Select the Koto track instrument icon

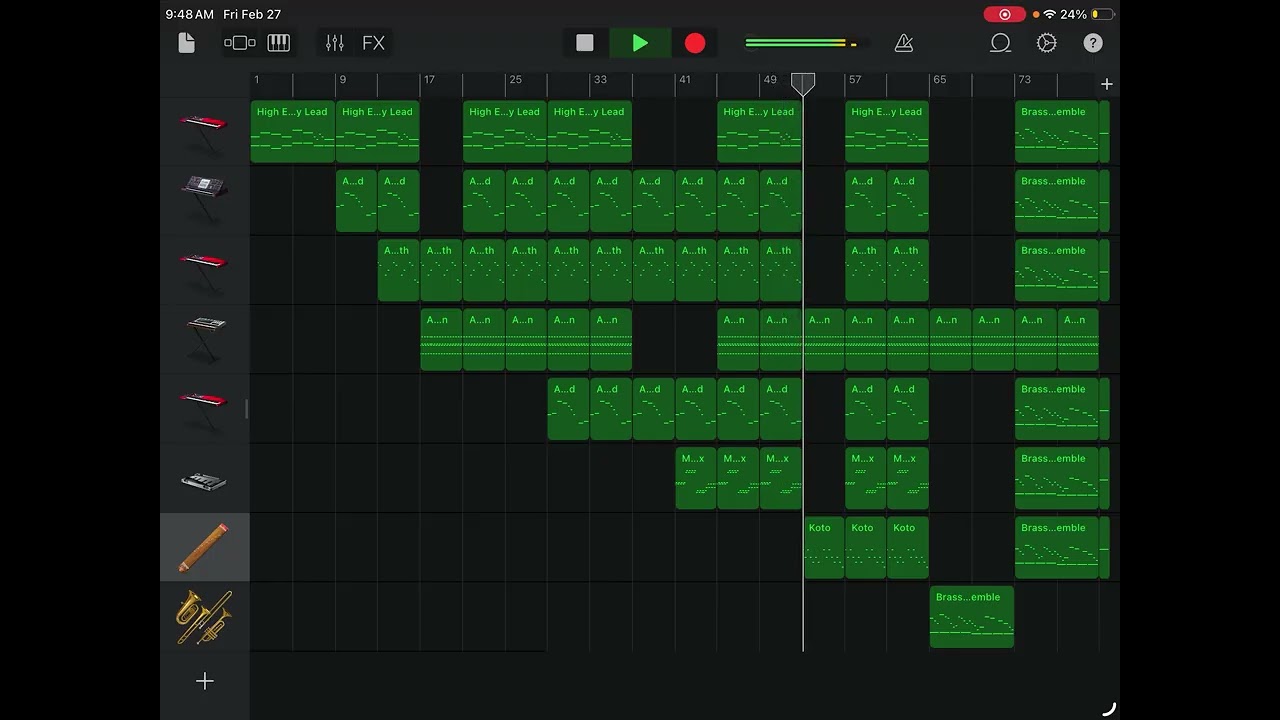204,547
